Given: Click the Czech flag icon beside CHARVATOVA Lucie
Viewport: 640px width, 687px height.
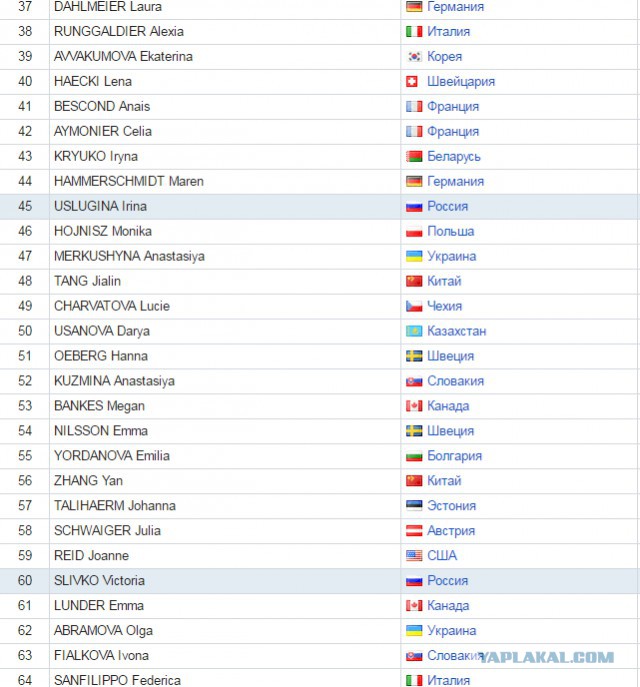Looking at the screenshot, I should pos(414,306).
